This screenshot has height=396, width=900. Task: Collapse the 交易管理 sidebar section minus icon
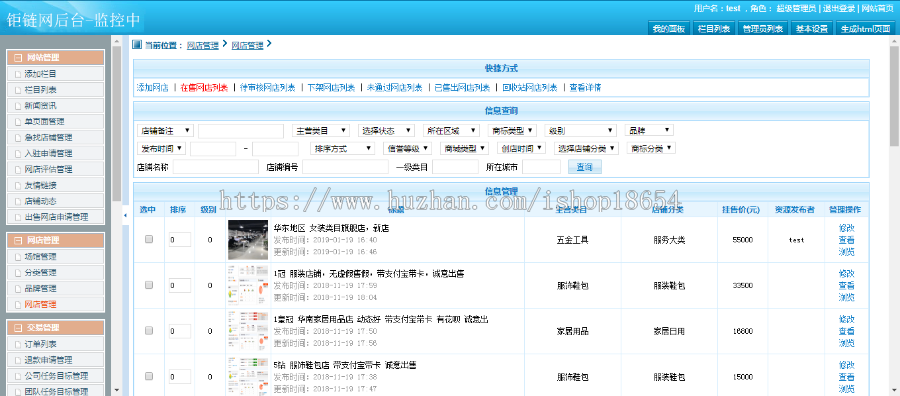coord(18,328)
